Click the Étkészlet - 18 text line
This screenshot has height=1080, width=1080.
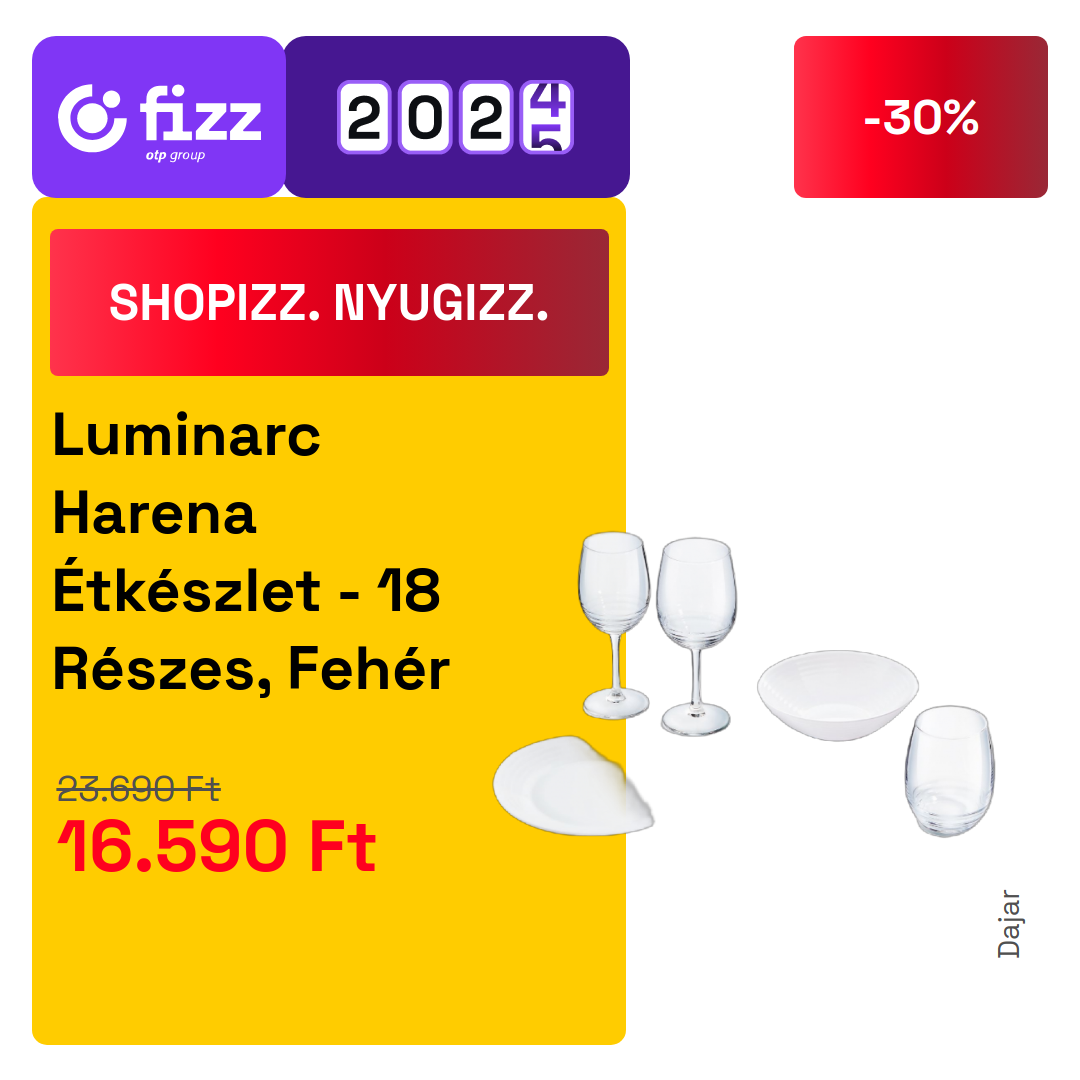pos(247,591)
